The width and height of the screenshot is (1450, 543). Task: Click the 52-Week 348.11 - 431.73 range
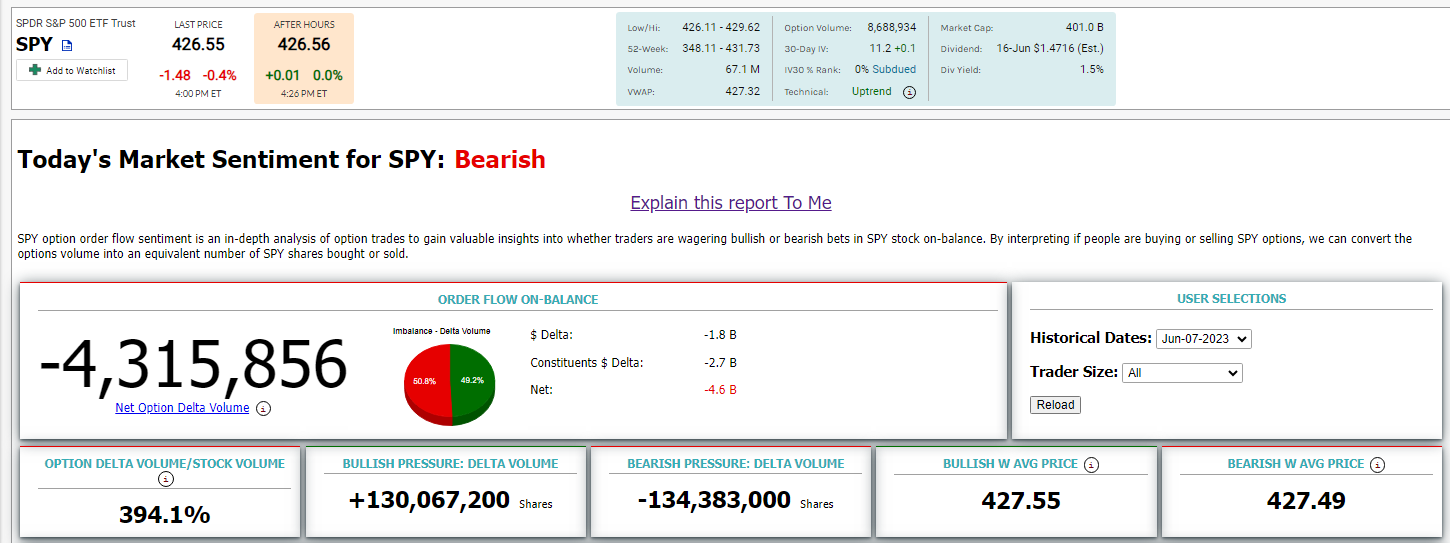pos(720,48)
